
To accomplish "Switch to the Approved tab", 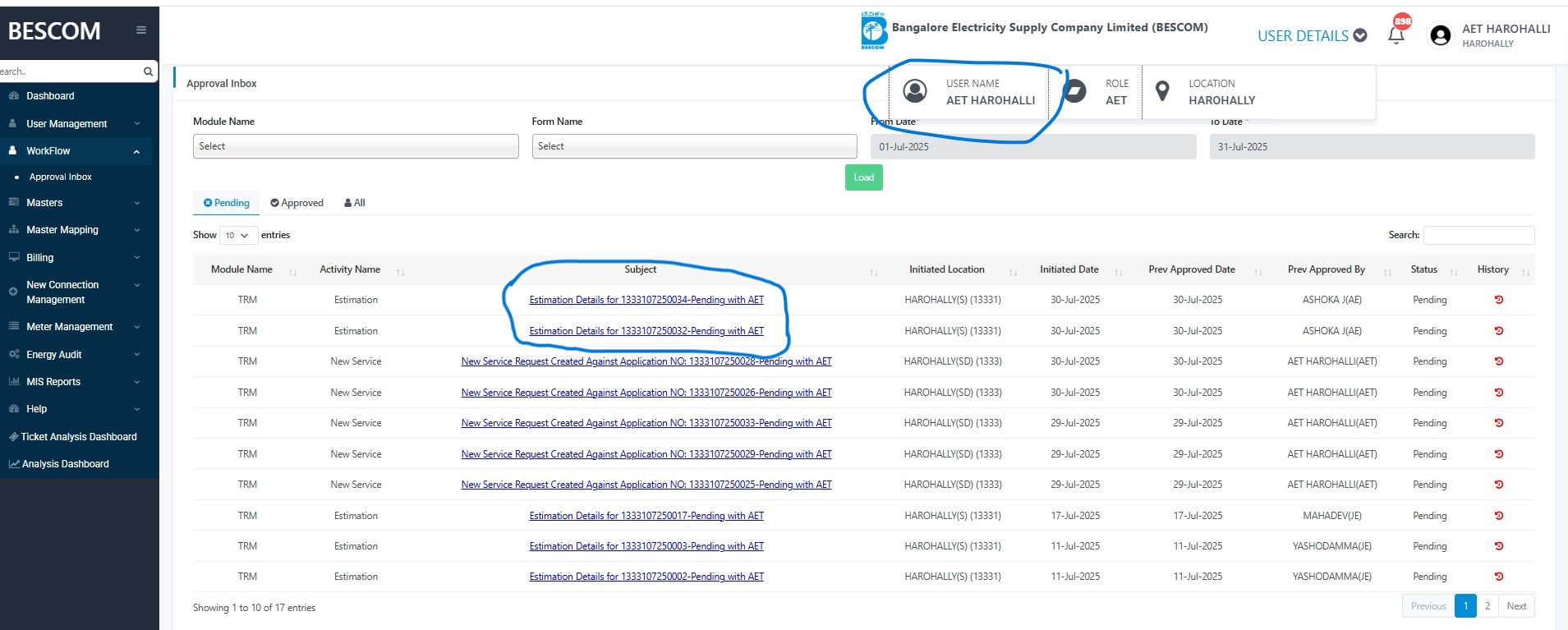I will [297, 203].
